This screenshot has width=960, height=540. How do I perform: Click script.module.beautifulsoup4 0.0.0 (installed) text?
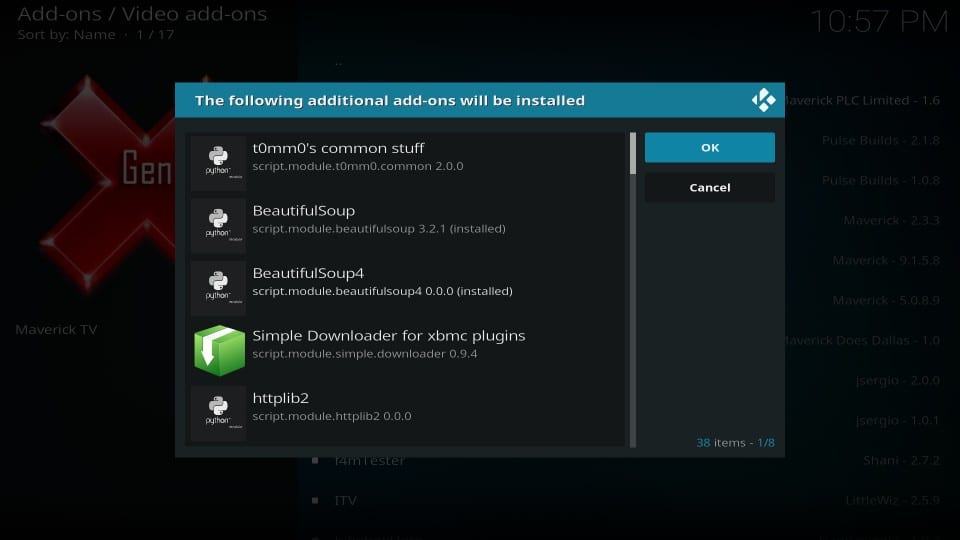(383, 291)
